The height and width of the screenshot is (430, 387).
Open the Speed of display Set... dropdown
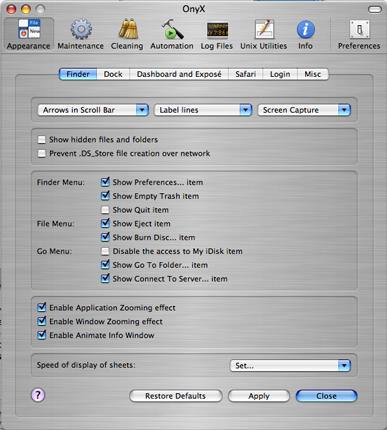click(x=290, y=365)
